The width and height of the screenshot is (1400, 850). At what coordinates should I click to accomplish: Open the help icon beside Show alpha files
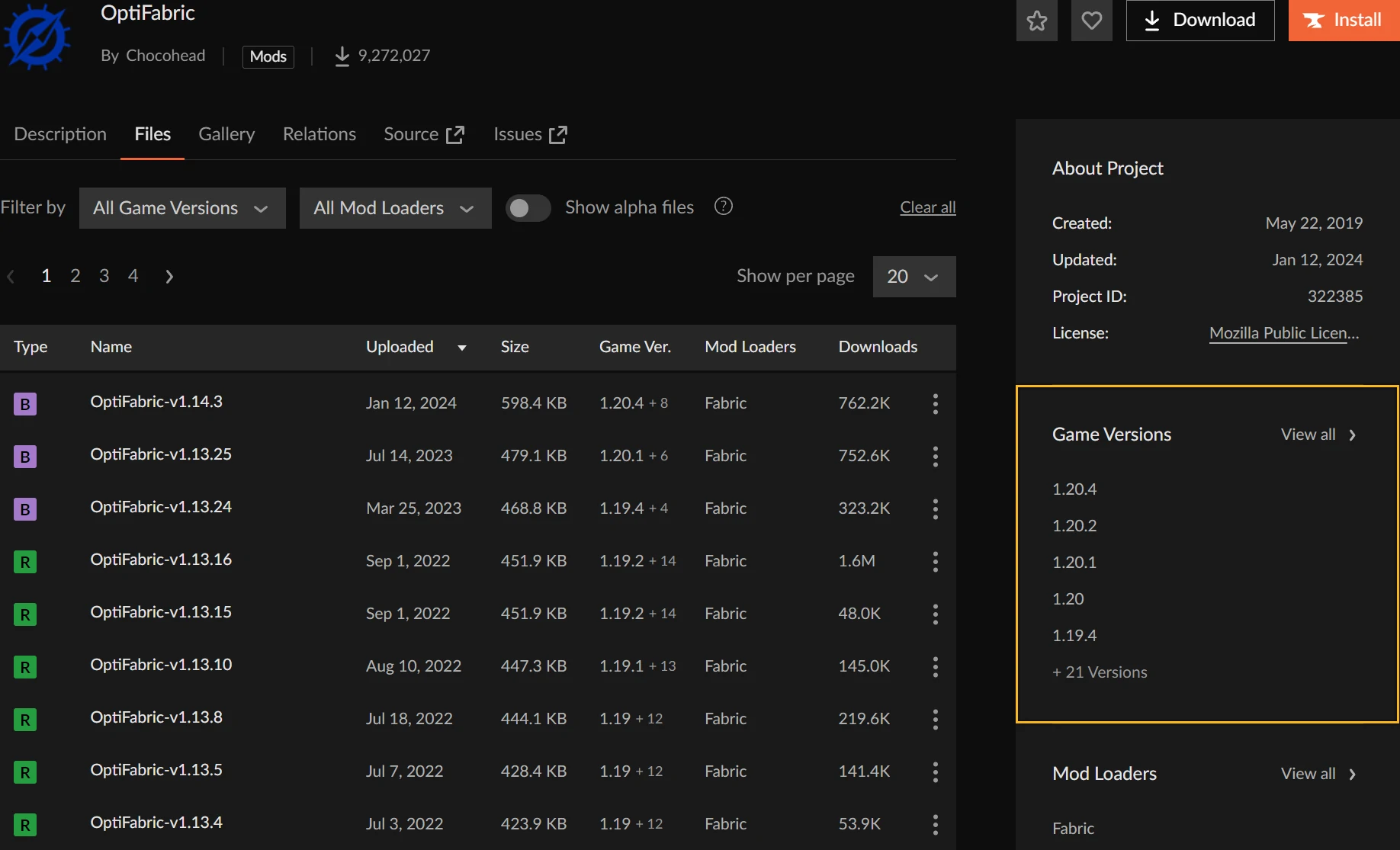tap(723, 207)
